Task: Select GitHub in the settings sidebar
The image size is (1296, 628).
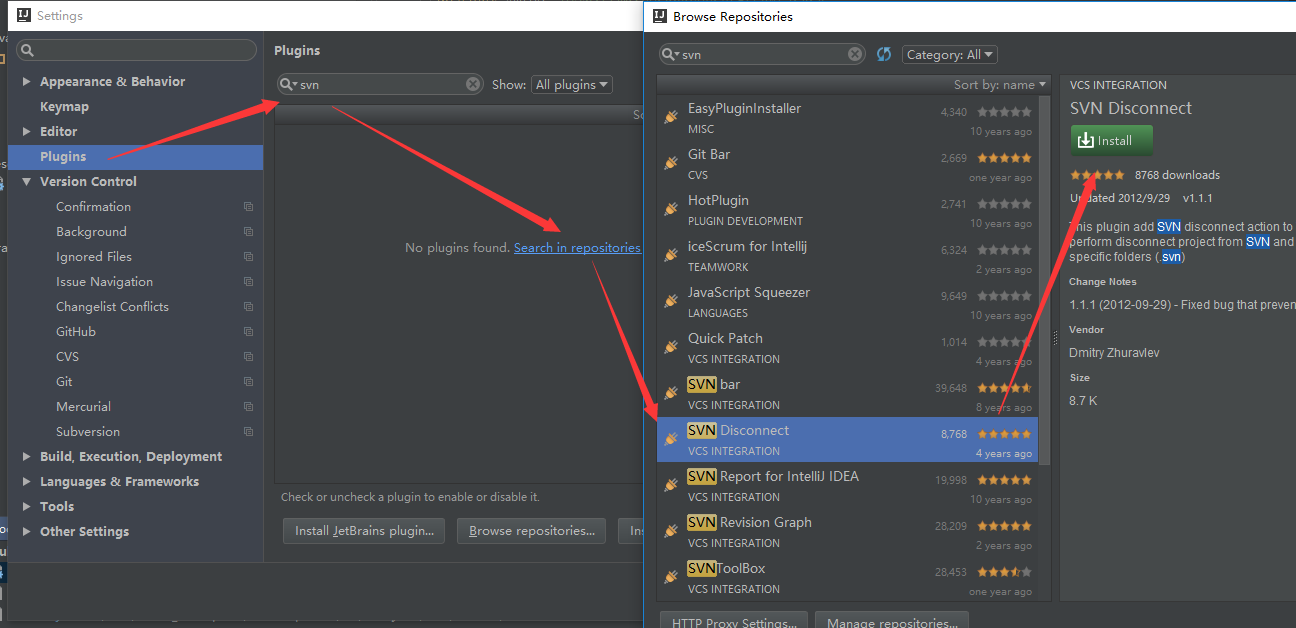Action: tap(78, 331)
